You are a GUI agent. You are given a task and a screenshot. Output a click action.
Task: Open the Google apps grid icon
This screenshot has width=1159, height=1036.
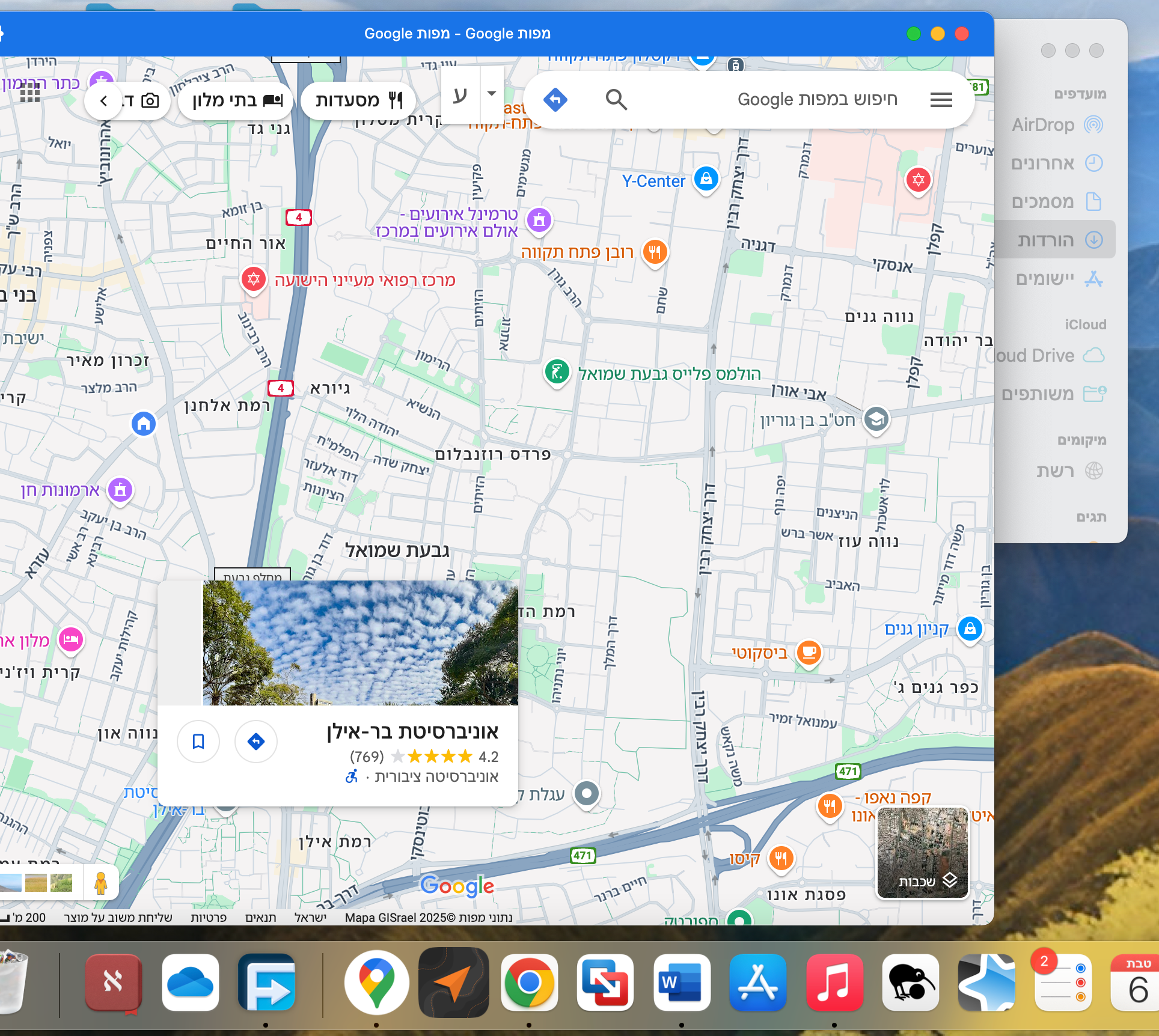tap(29, 93)
